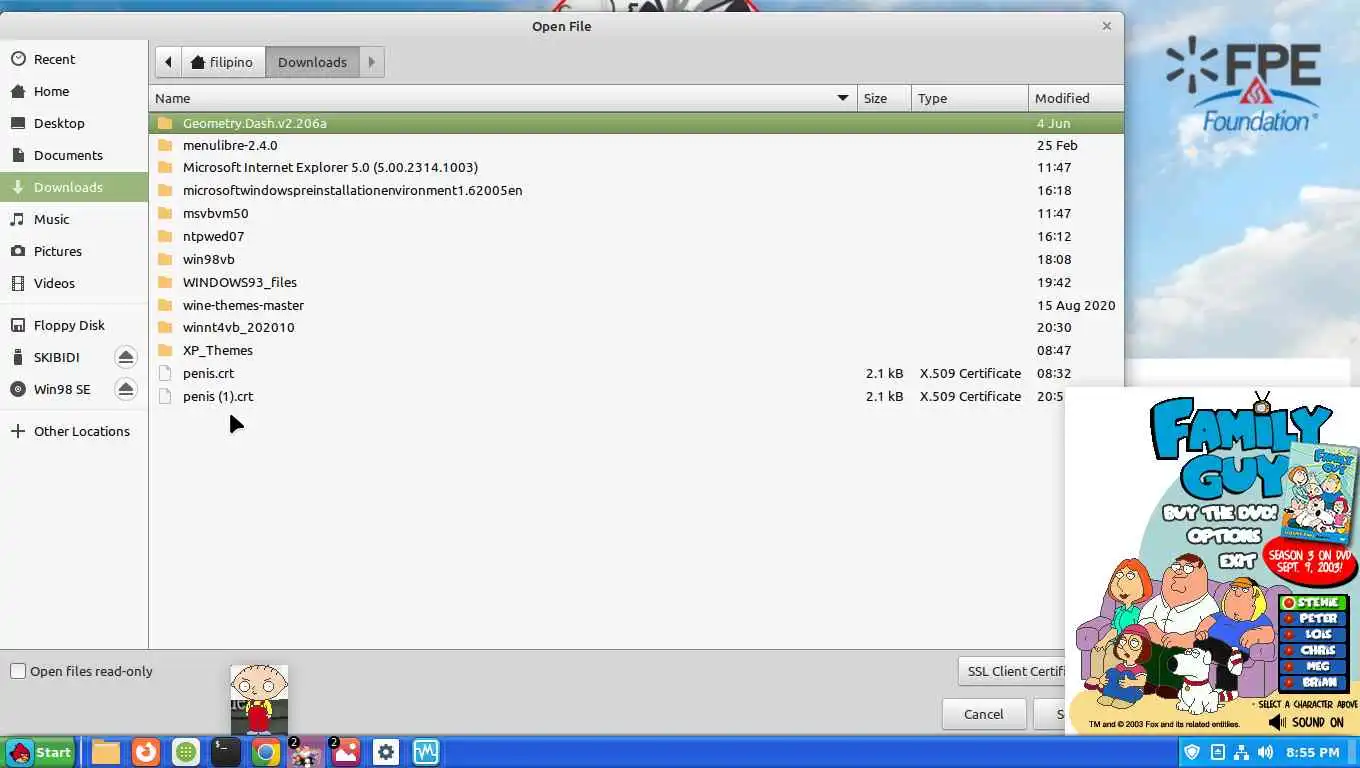Select the Geometry.Dash.v2.206a folder
The width and height of the screenshot is (1360, 768).
[x=637, y=123]
